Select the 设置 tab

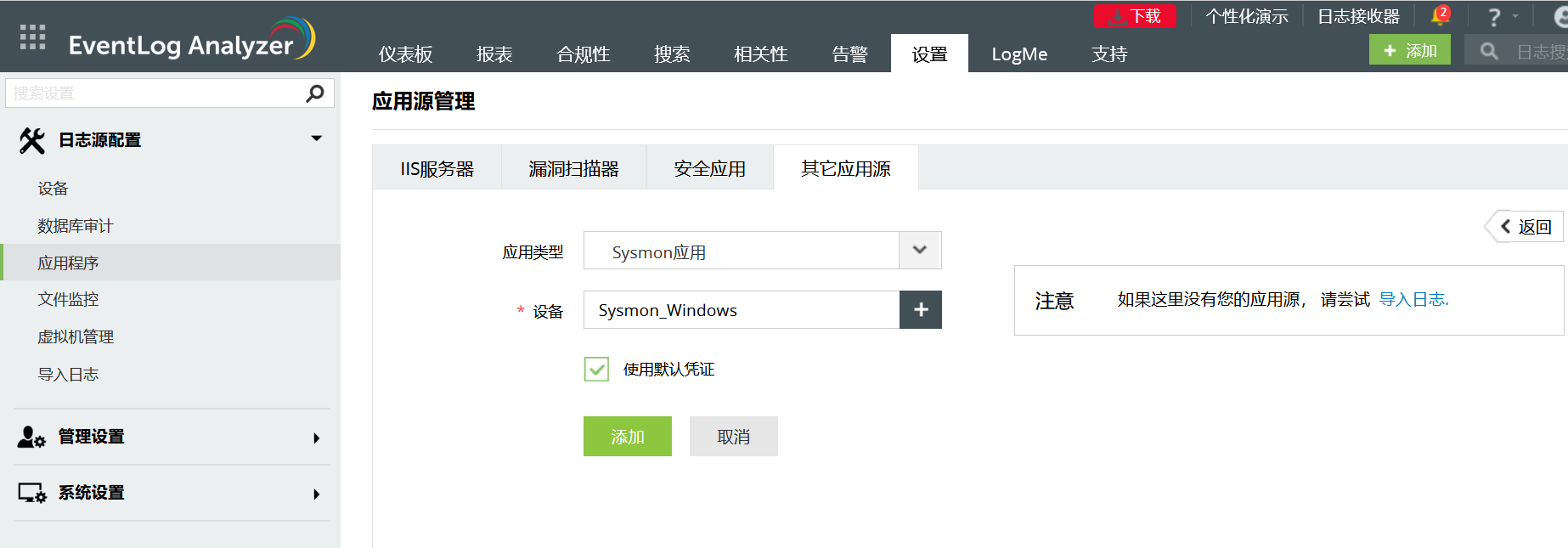click(929, 54)
